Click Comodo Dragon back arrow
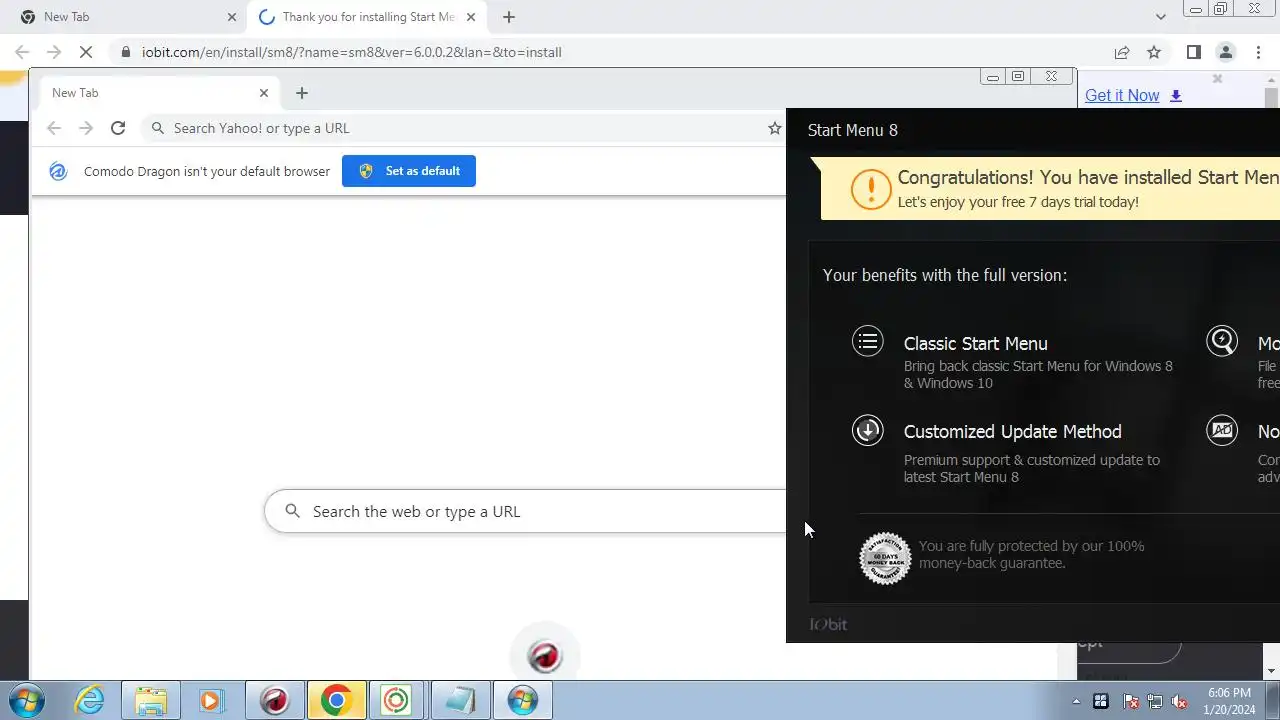 pyautogui.click(x=54, y=128)
